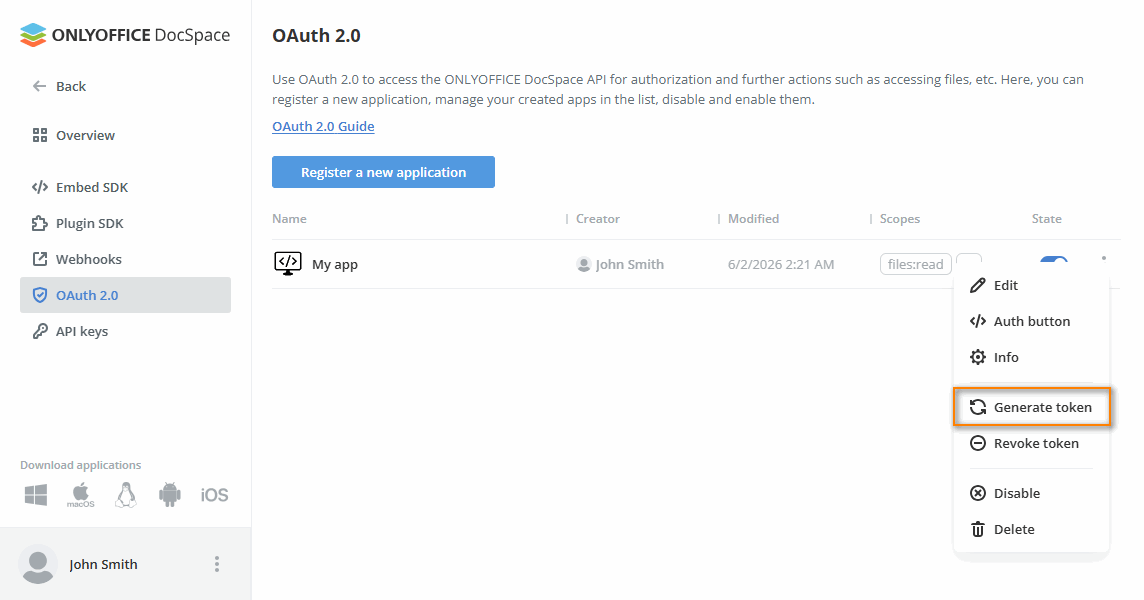Click the John Smith name at bottom
This screenshot has width=1144, height=600.
point(103,564)
